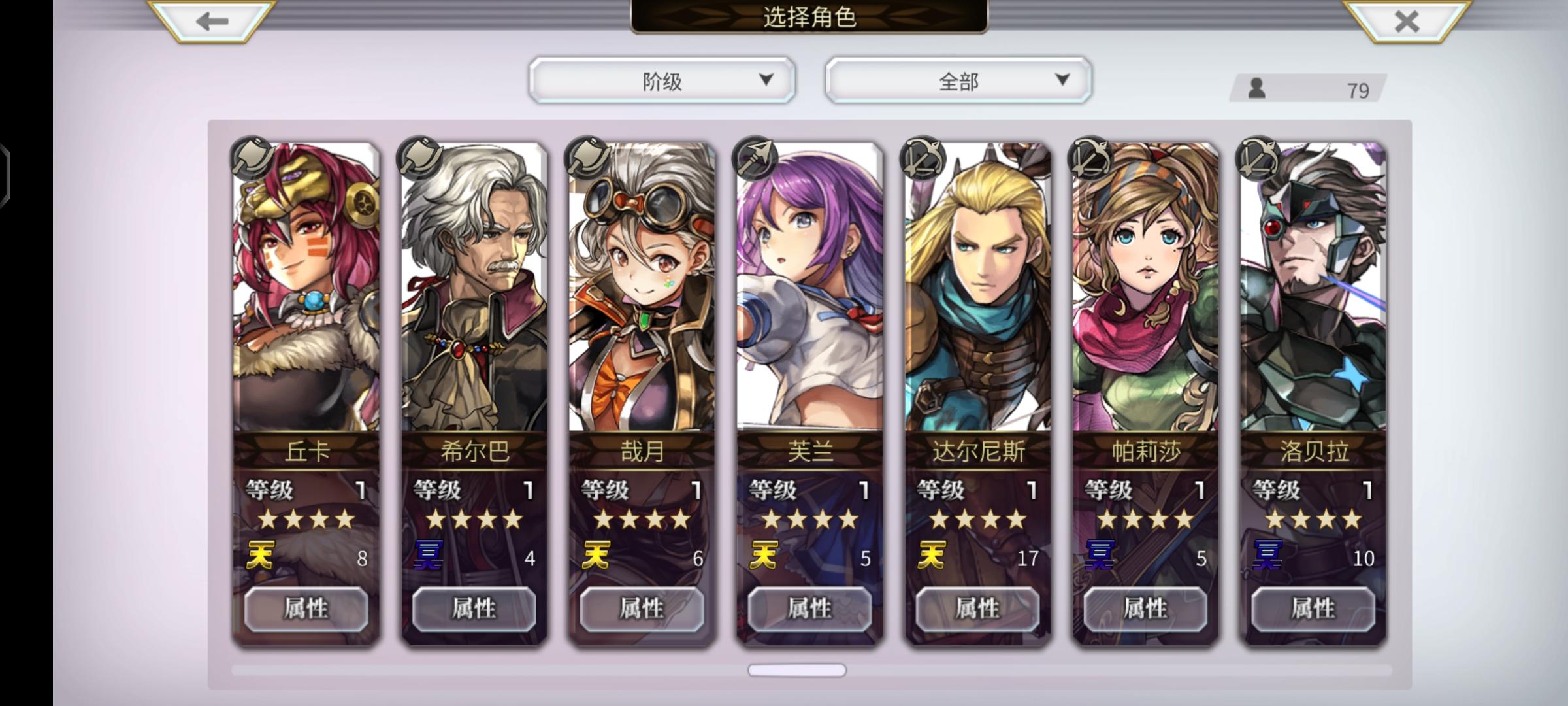The image size is (1568, 706).
Task: Open 属性 details for 丘卡
Action: coord(306,609)
